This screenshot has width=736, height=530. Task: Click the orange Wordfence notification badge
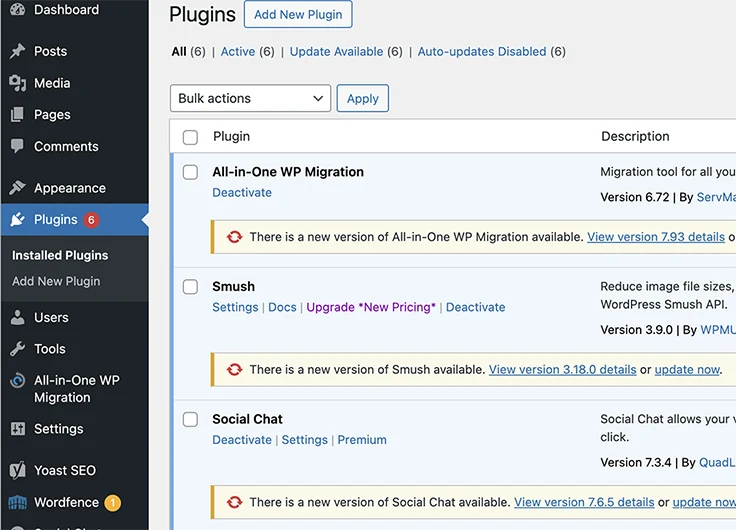click(x=113, y=503)
